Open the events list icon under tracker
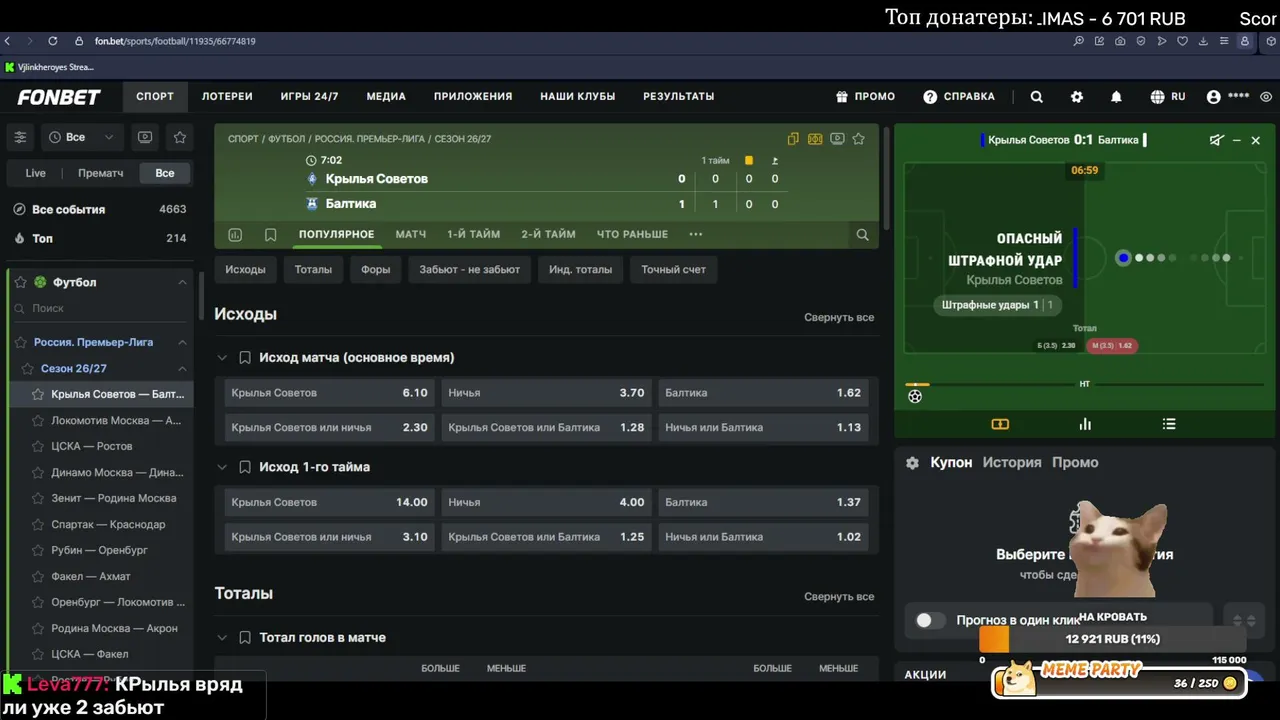This screenshot has height=720, width=1280. (1169, 424)
